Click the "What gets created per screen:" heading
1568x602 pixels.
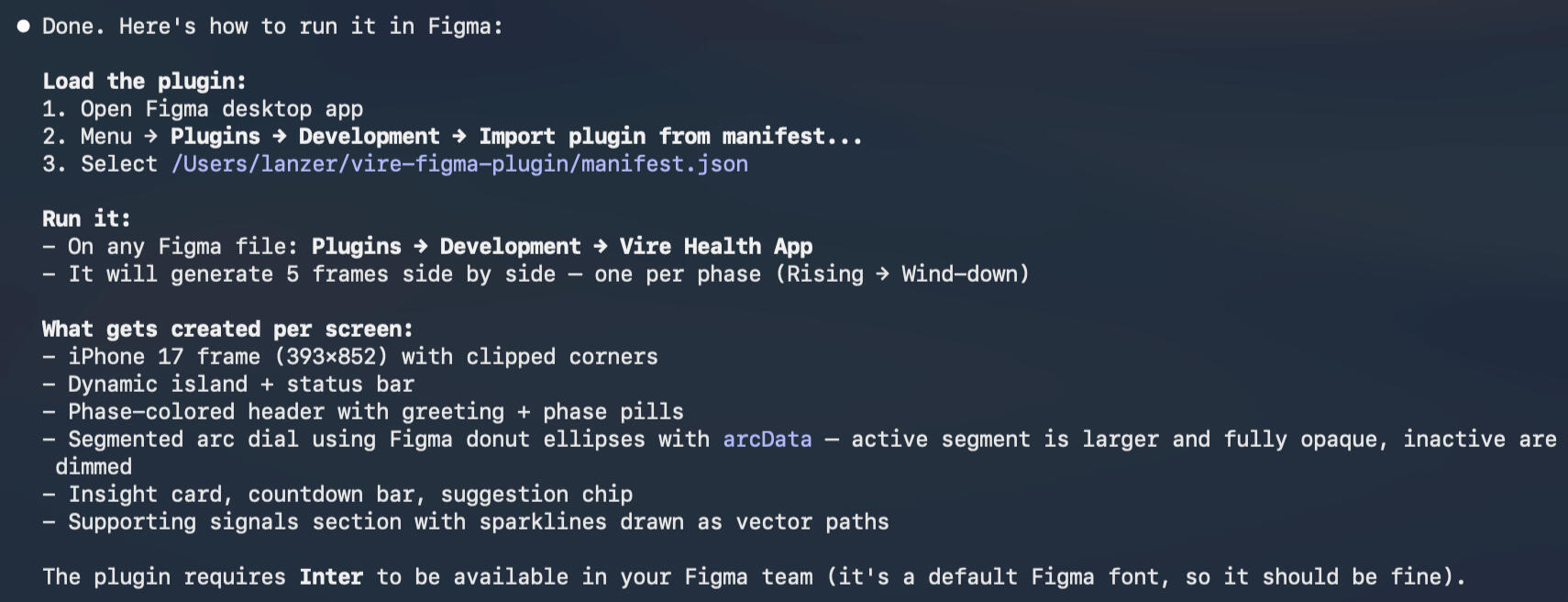tap(227, 329)
